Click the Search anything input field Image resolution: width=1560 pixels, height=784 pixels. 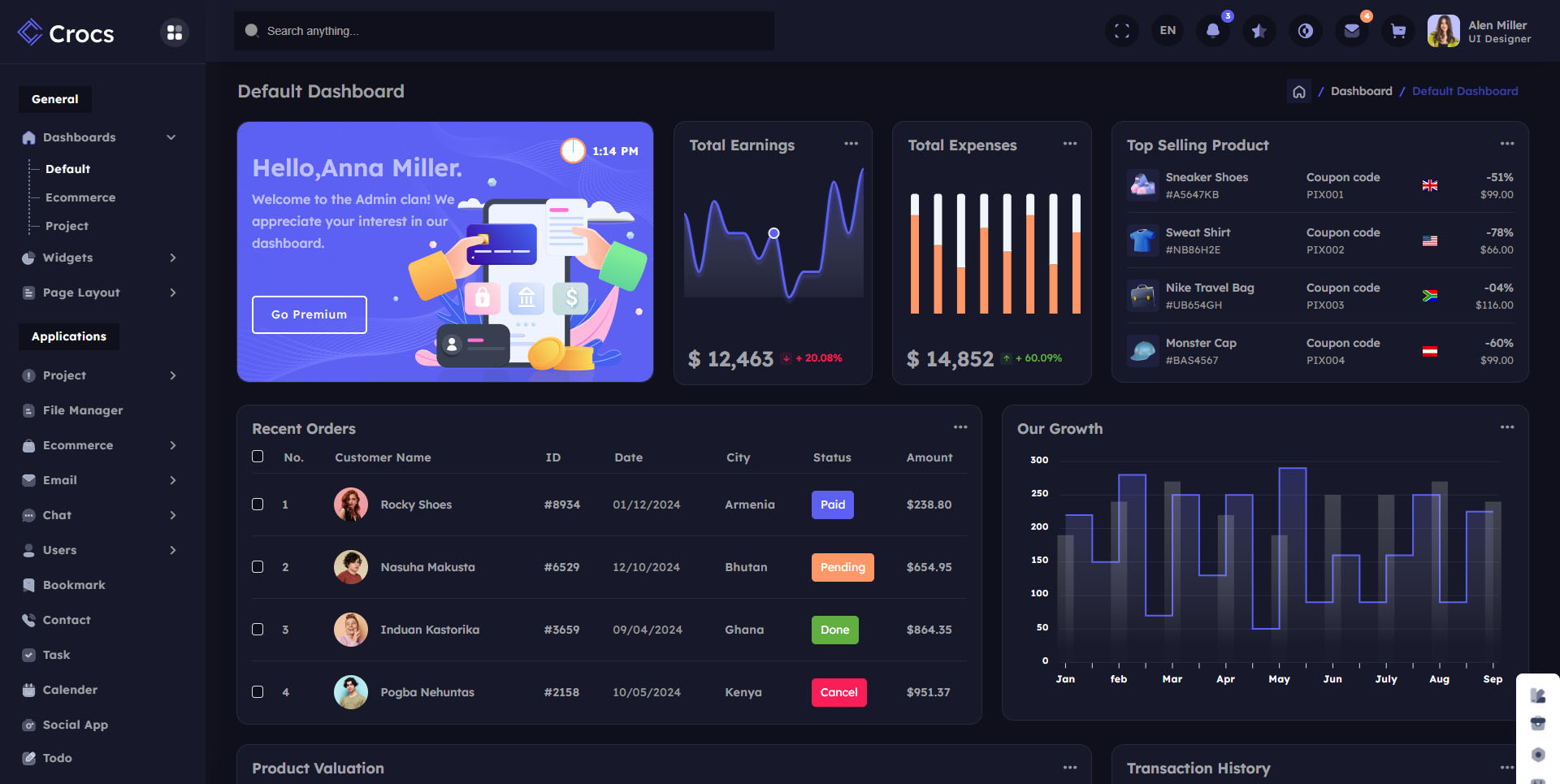point(504,31)
